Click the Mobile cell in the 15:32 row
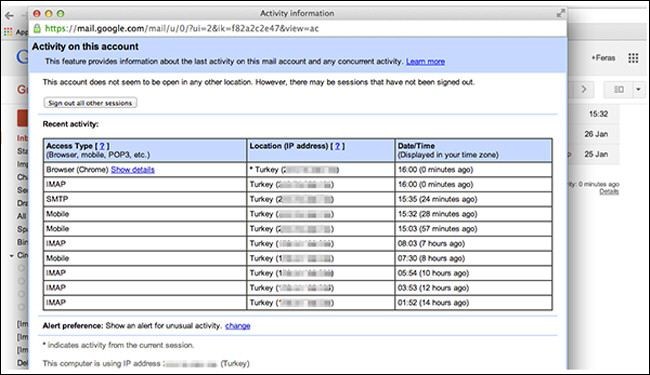Screen dimensions: 650x375 click(145, 214)
